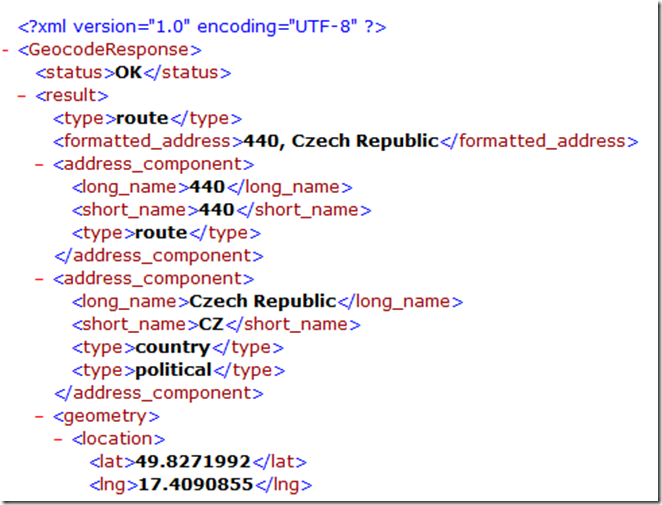Select the formatted_address value '440, Czech Republic'

[x=335, y=141]
